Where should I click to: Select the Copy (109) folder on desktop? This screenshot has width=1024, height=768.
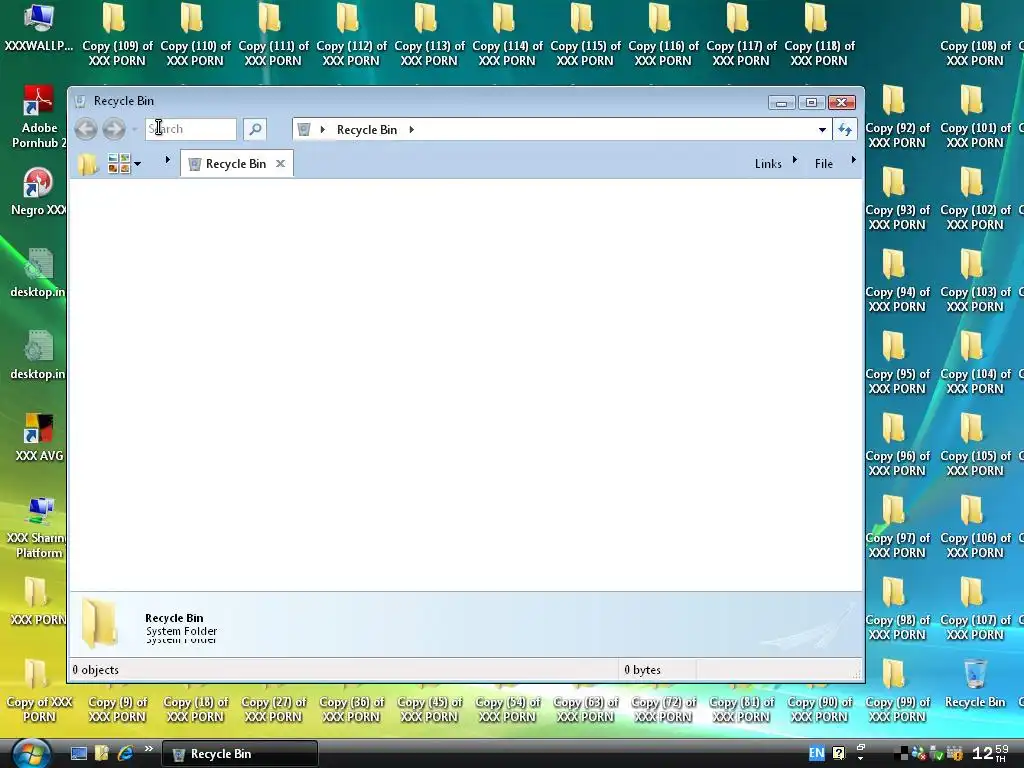tap(117, 36)
